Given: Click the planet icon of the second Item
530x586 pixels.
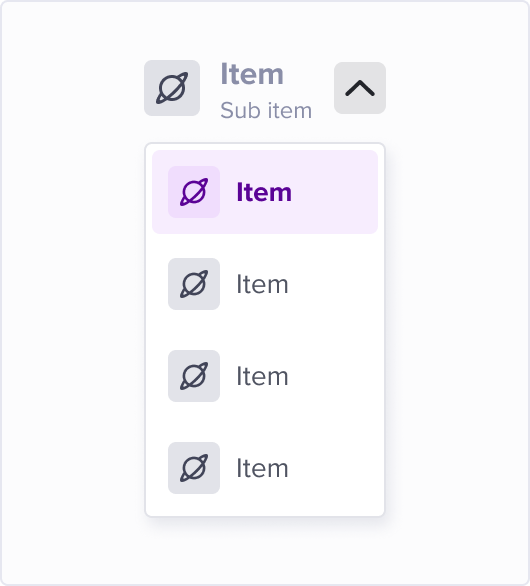Looking at the screenshot, I should tap(194, 284).
